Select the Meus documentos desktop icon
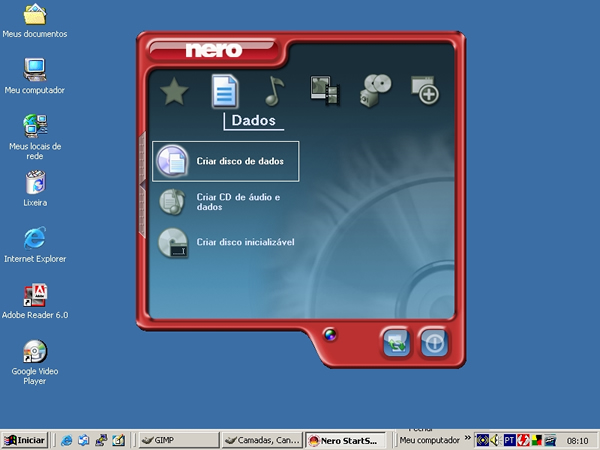Image resolution: width=600 pixels, height=450 pixels. 35,21
